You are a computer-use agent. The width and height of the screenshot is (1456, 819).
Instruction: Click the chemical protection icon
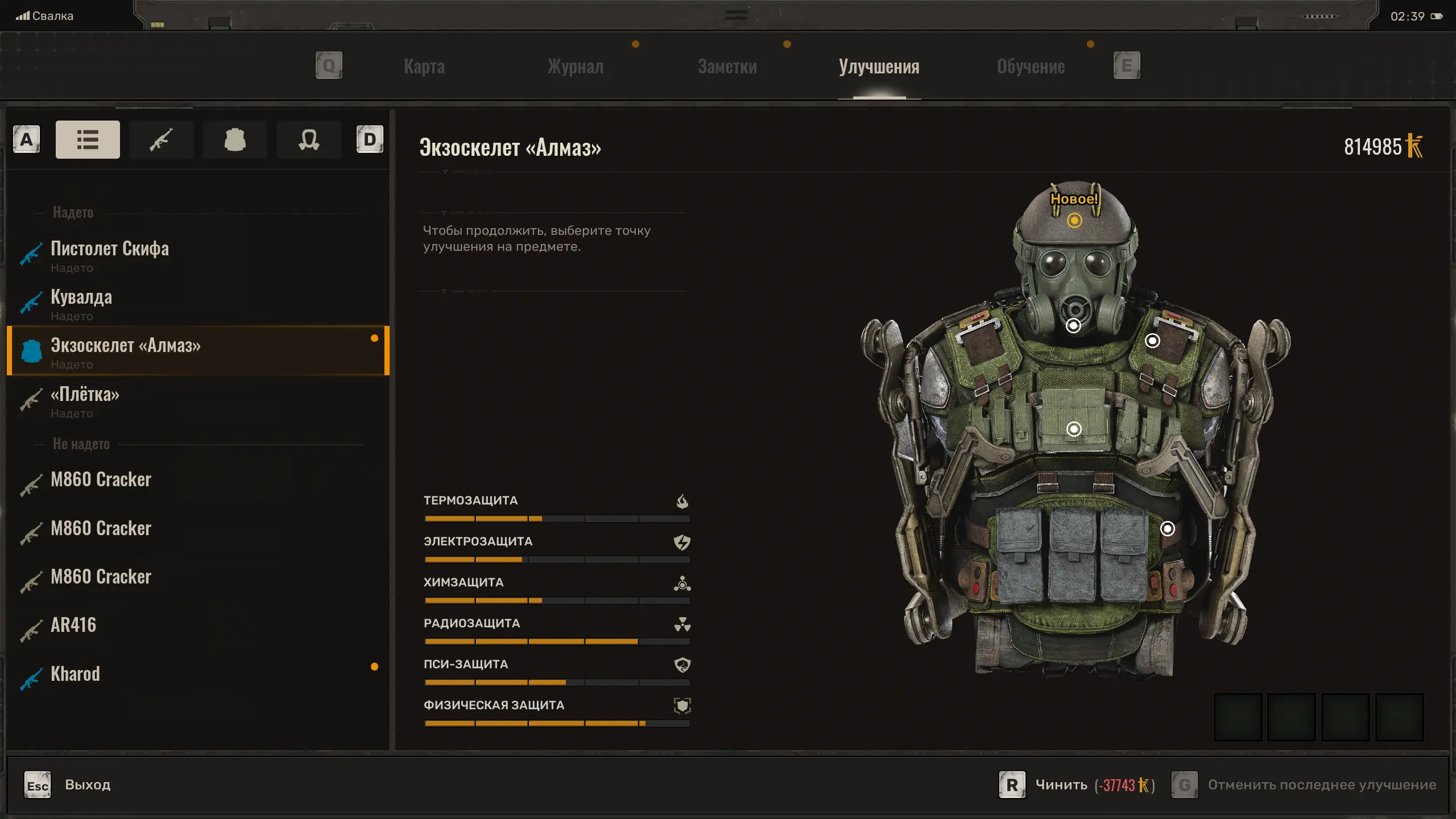tap(682, 583)
